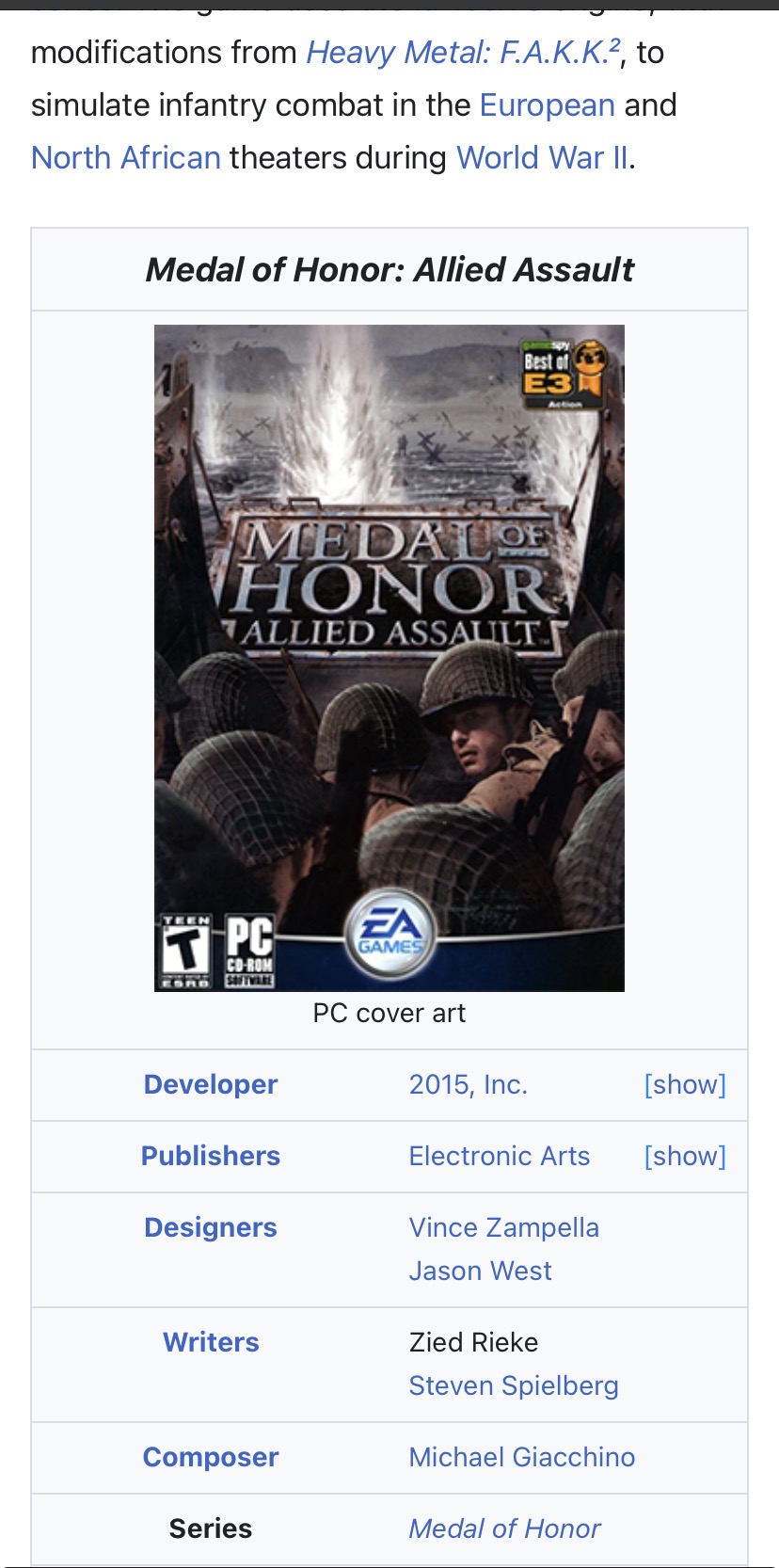The image size is (779, 1568).
Task: Open the Developer field label link
Action: 211,1084
